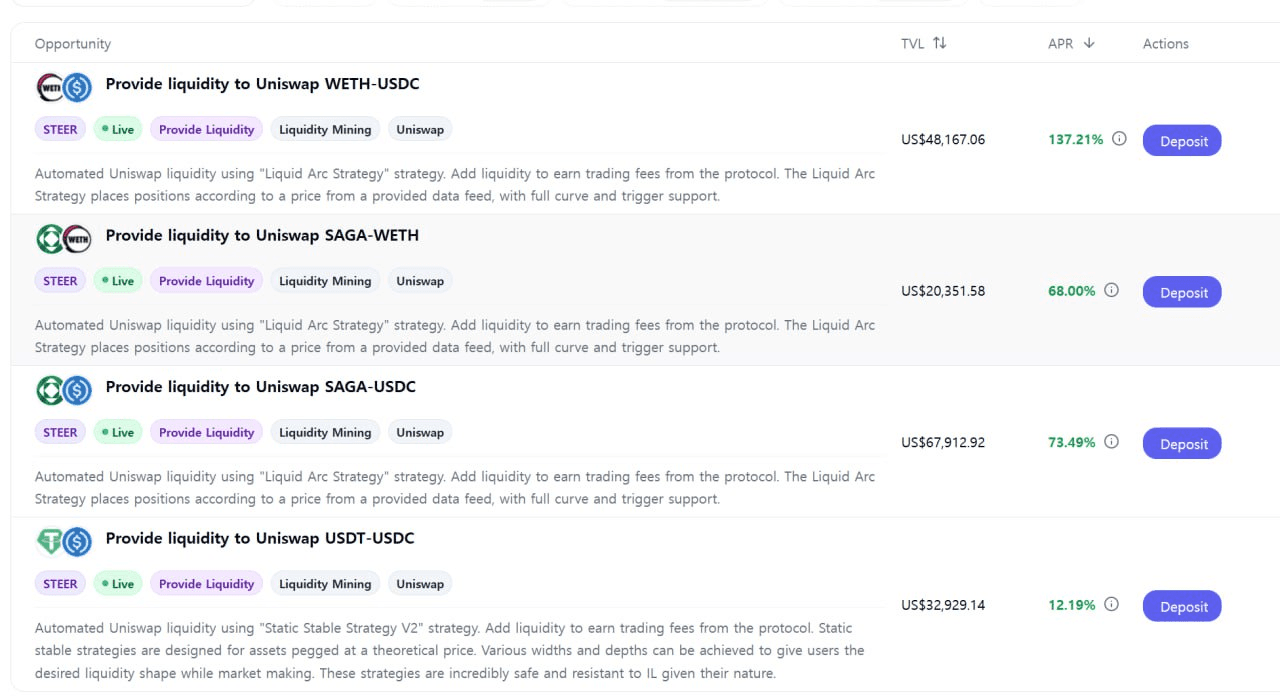Open APR info icon next to 68.00%

tap(1111, 290)
